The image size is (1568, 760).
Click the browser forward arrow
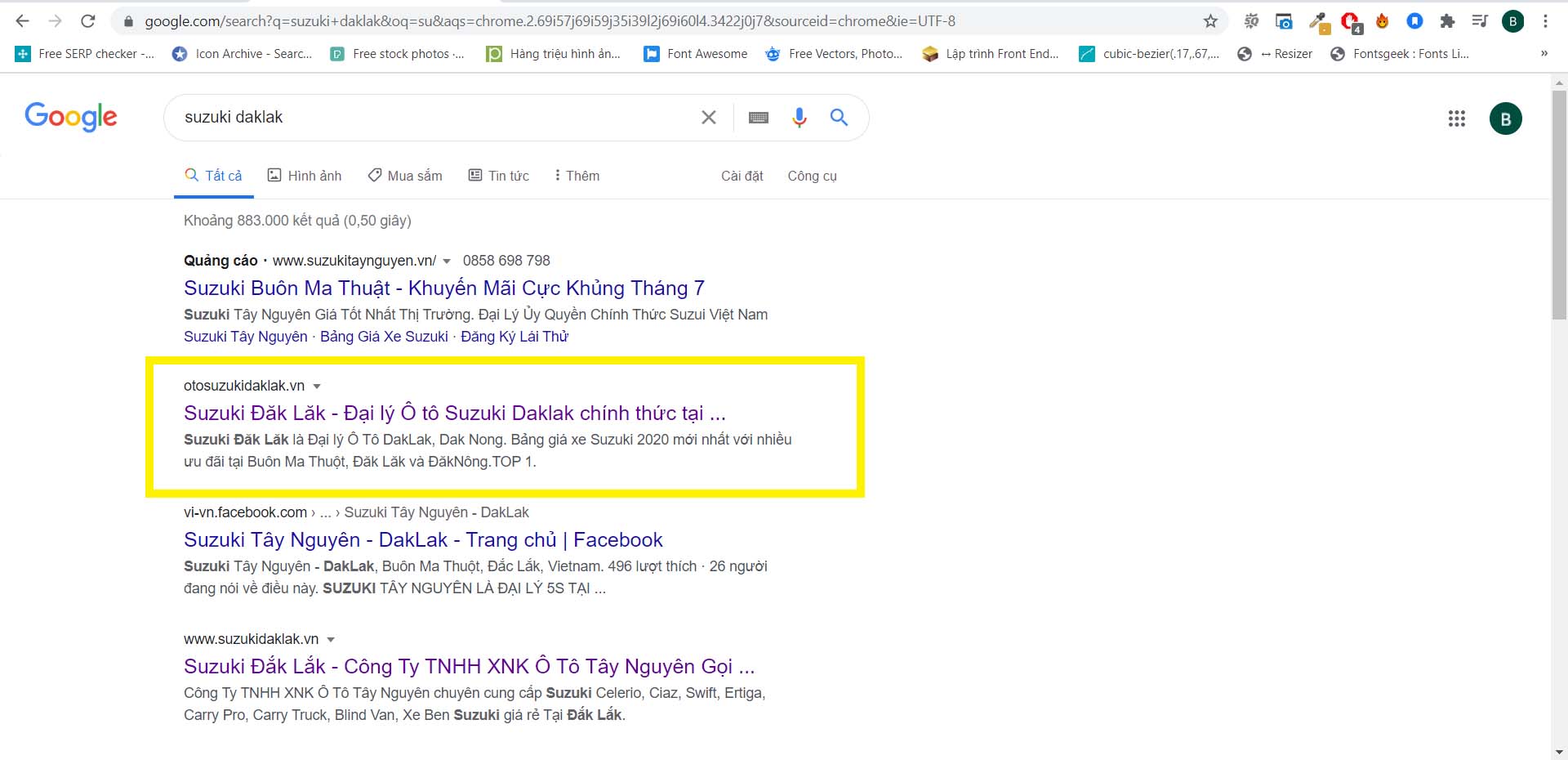(55, 21)
